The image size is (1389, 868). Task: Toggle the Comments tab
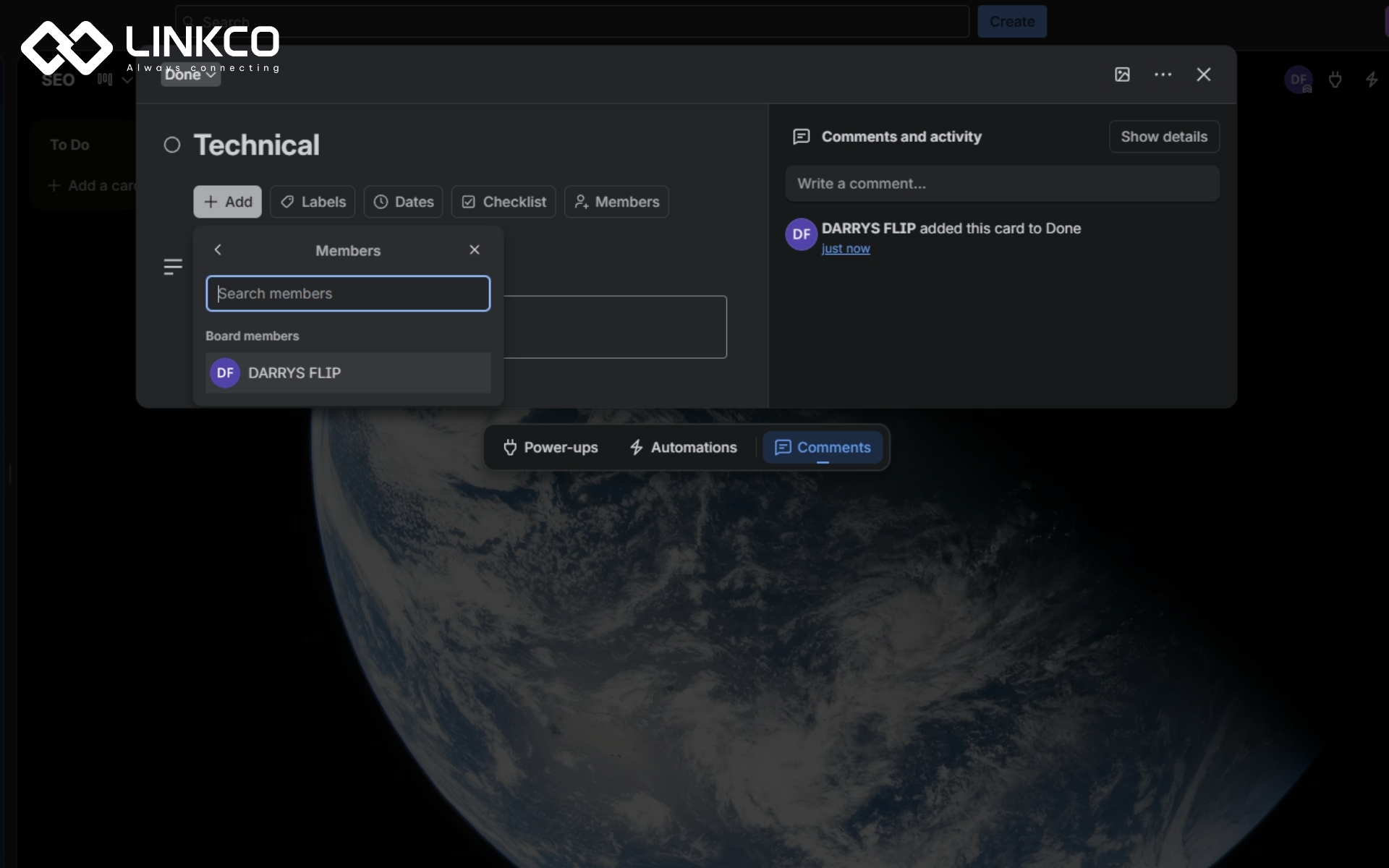click(x=823, y=448)
